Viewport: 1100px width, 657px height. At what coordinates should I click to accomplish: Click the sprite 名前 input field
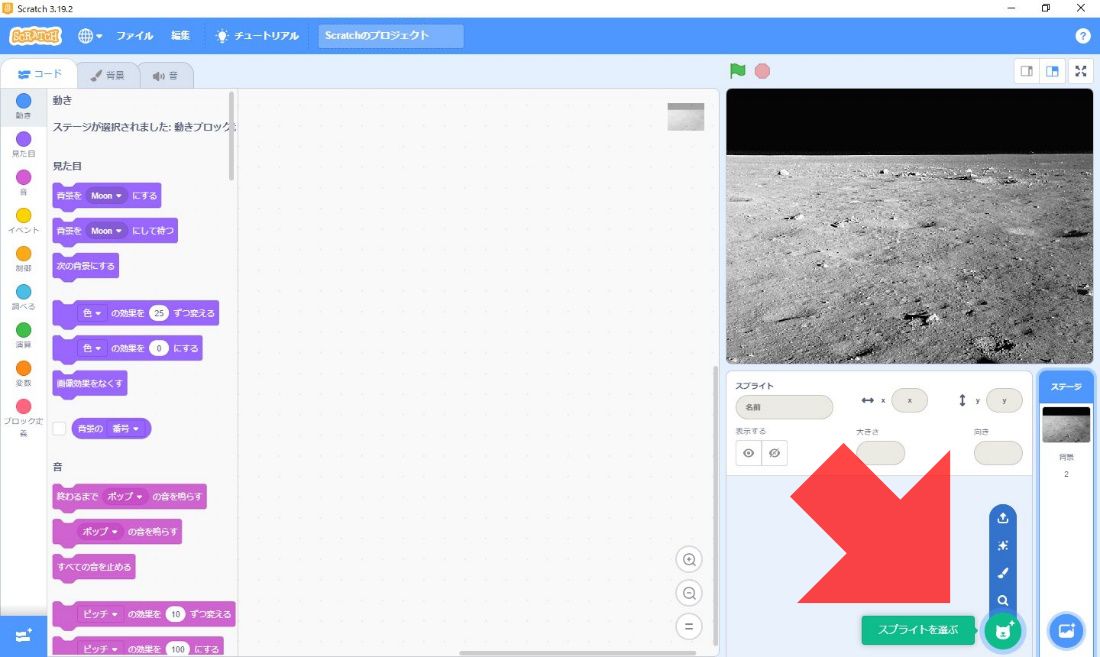pos(784,407)
